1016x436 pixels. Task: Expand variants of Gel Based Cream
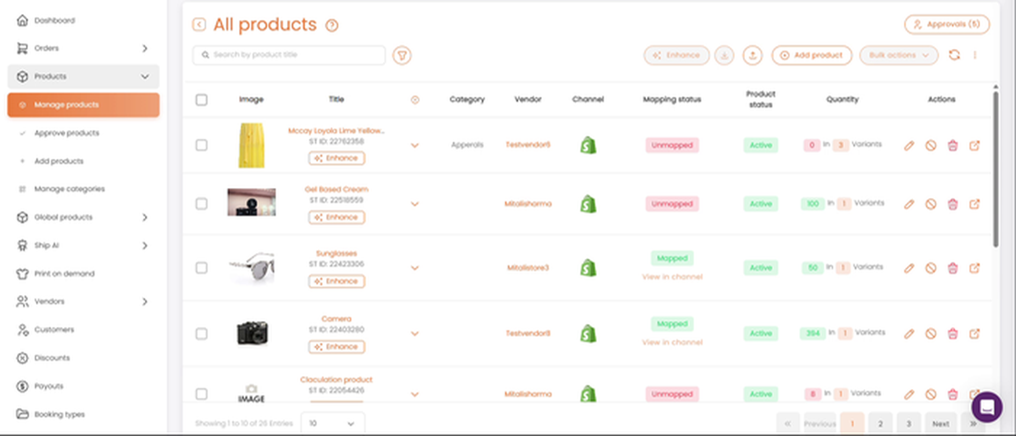pyautogui.click(x=415, y=204)
